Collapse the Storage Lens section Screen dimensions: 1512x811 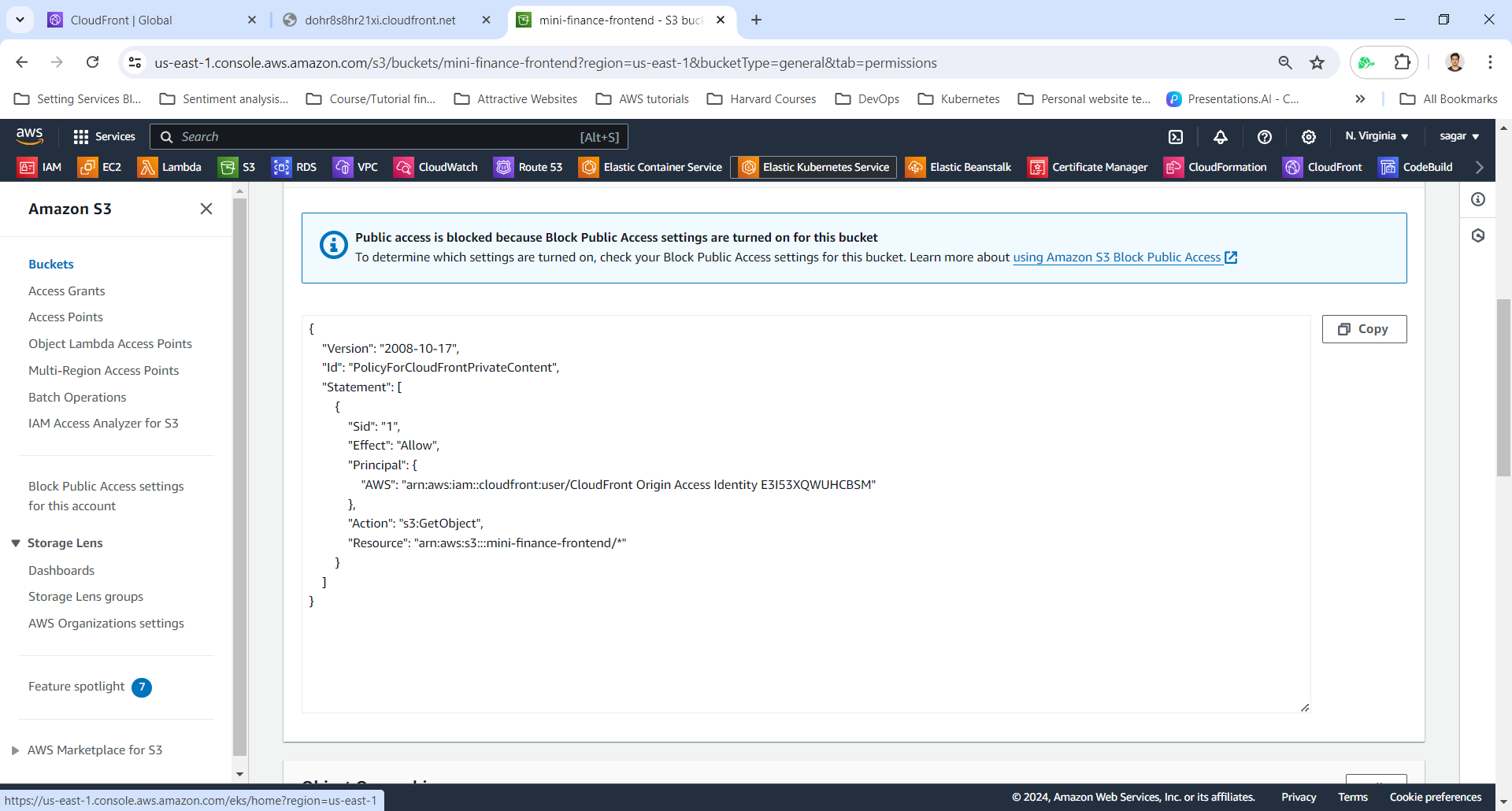coord(16,543)
